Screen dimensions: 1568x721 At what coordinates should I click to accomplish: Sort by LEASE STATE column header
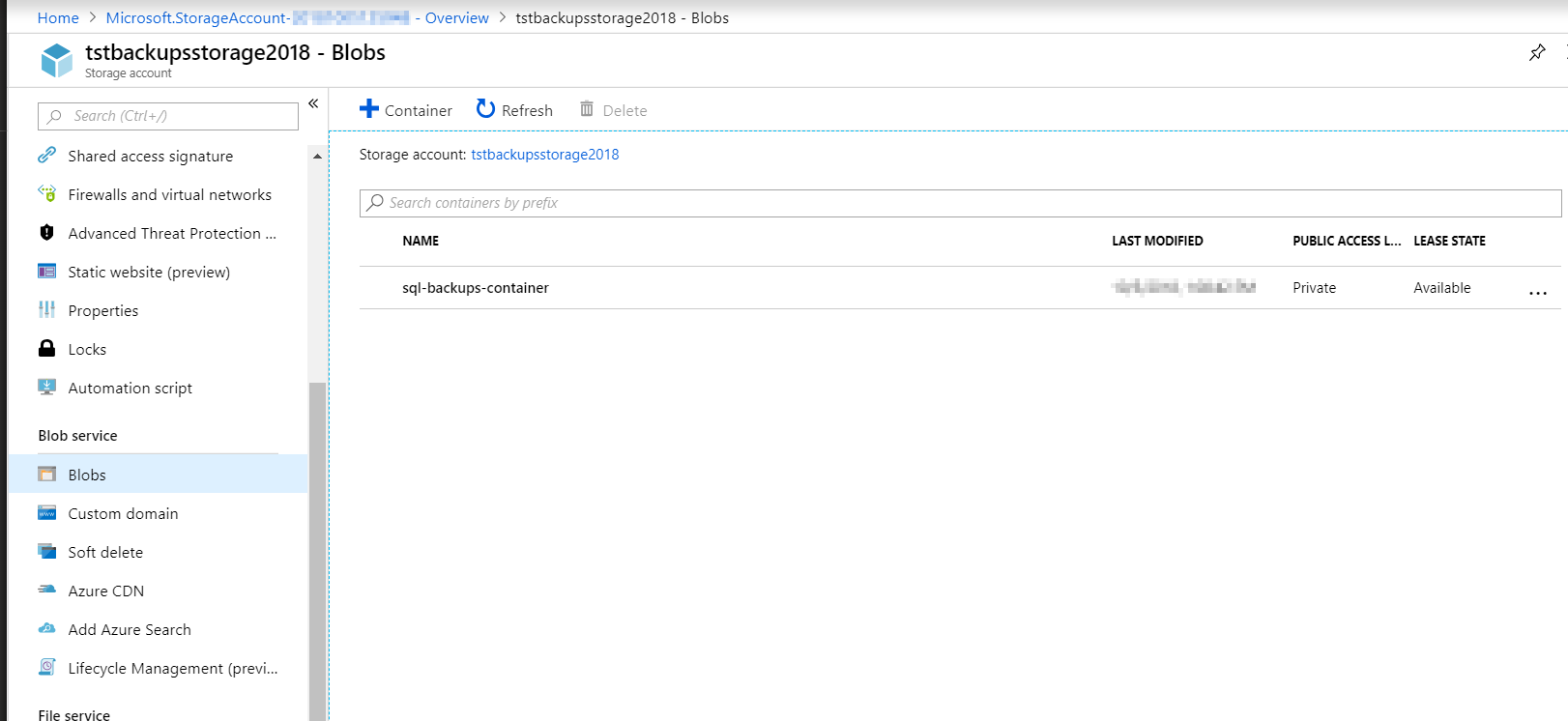(x=1449, y=241)
